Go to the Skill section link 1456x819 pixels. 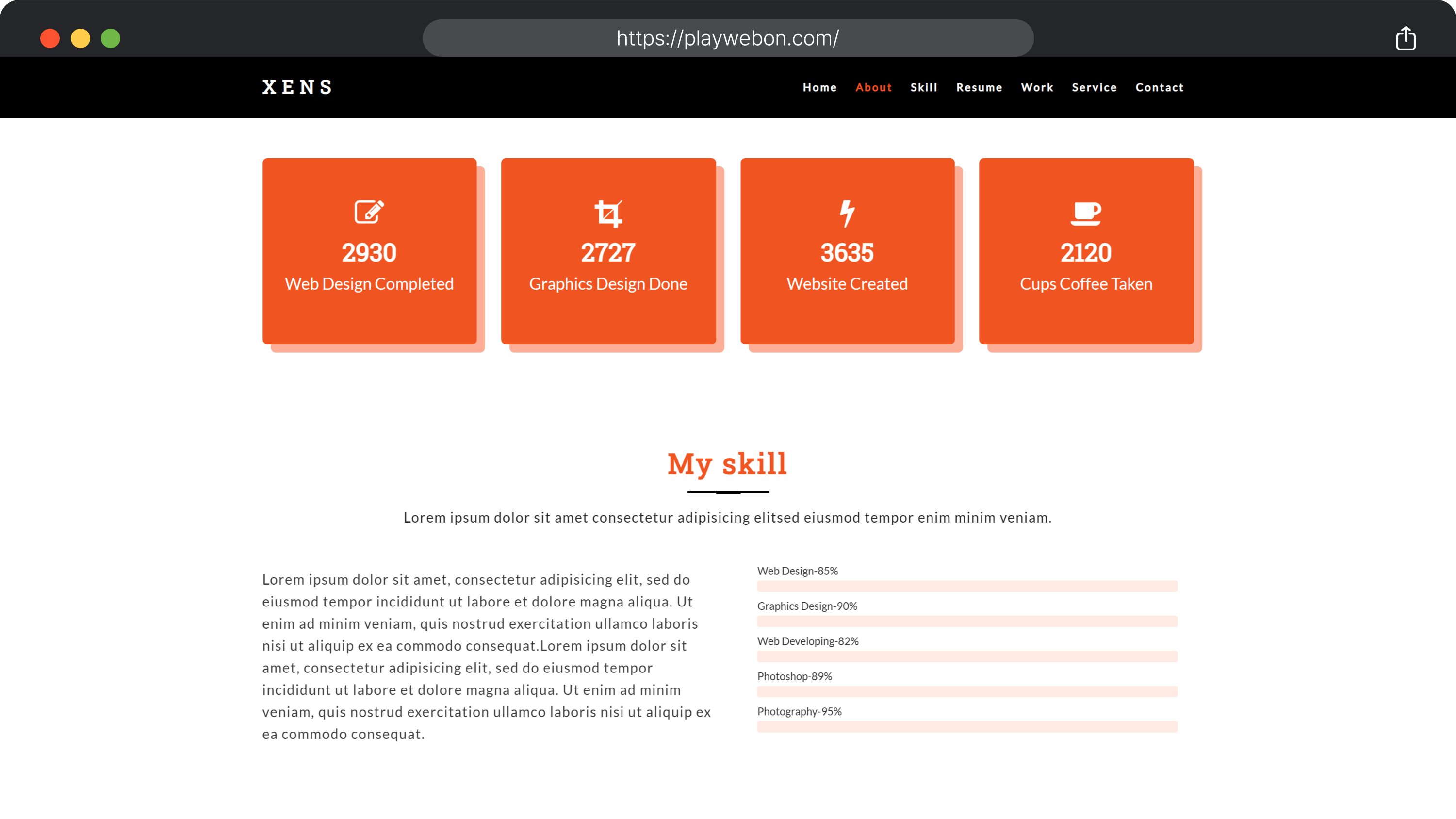click(x=924, y=88)
